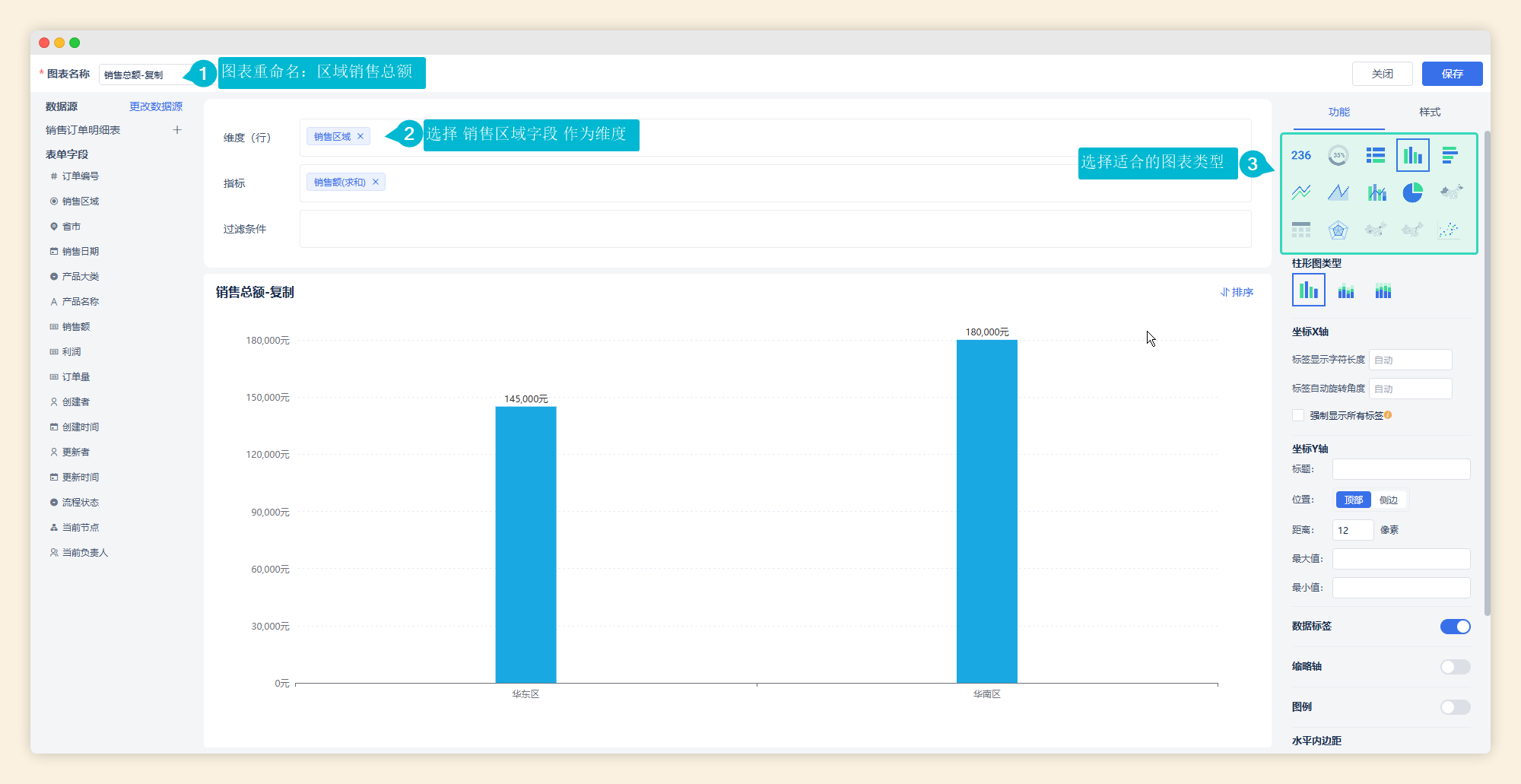Image resolution: width=1521 pixels, height=784 pixels.
Task: Choose the percentage gauge ring chart type
Action: [1338, 155]
